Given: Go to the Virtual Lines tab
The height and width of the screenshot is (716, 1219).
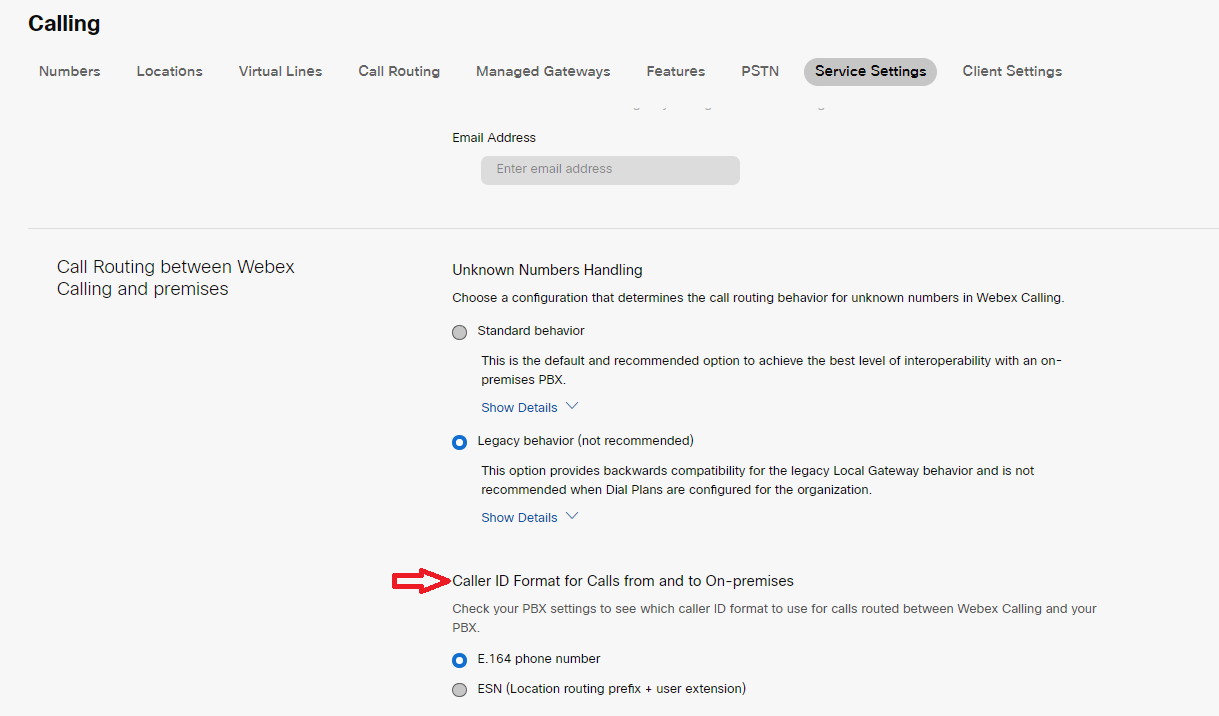Looking at the screenshot, I should (x=280, y=71).
